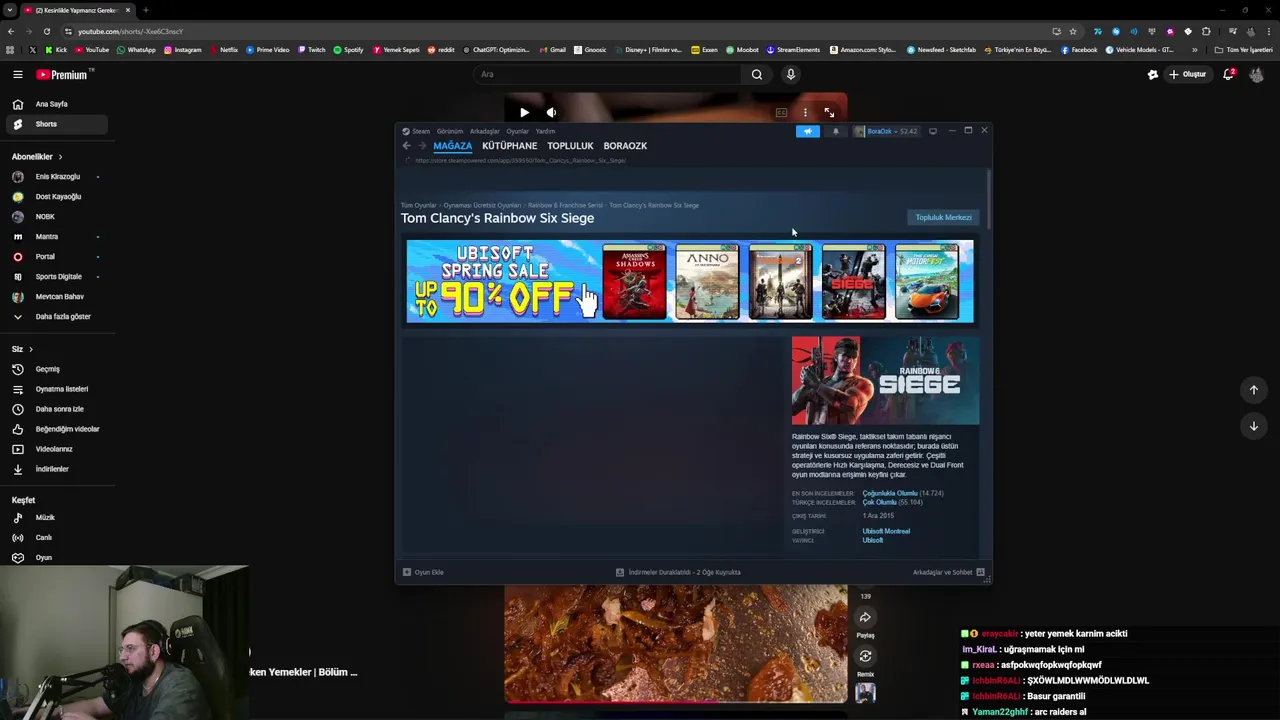The width and height of the screenshot is (1280, 720).
Task: Open Geçmiş history in the sidebar
Action: point(58,369)
